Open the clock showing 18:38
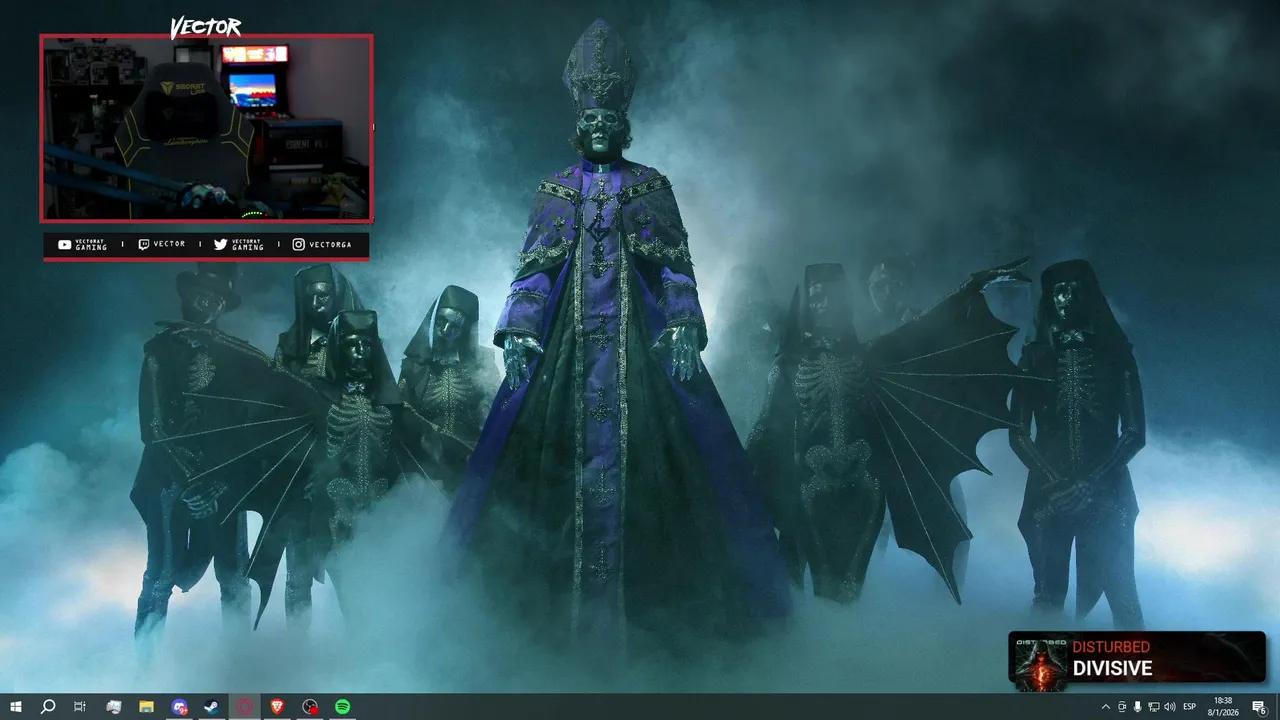 (1222, 706)
